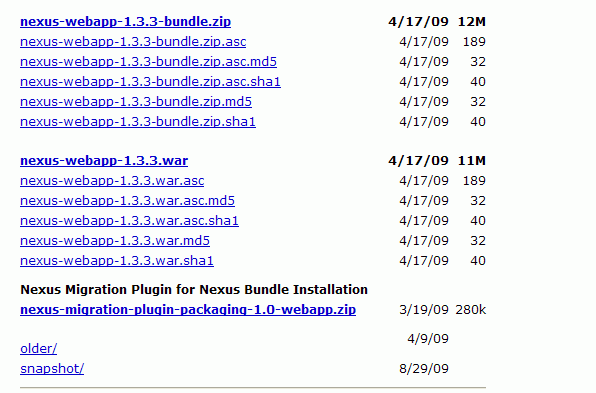Open nexus-webapp-1.3.3-bundle.zip.sha1 checksum

(x=138, y=122)
